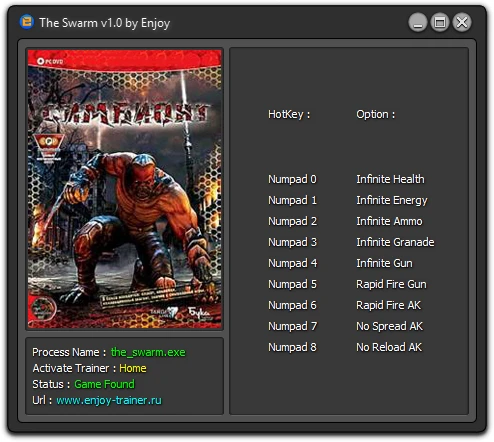Select the Infinite Health option

[390, 179]
